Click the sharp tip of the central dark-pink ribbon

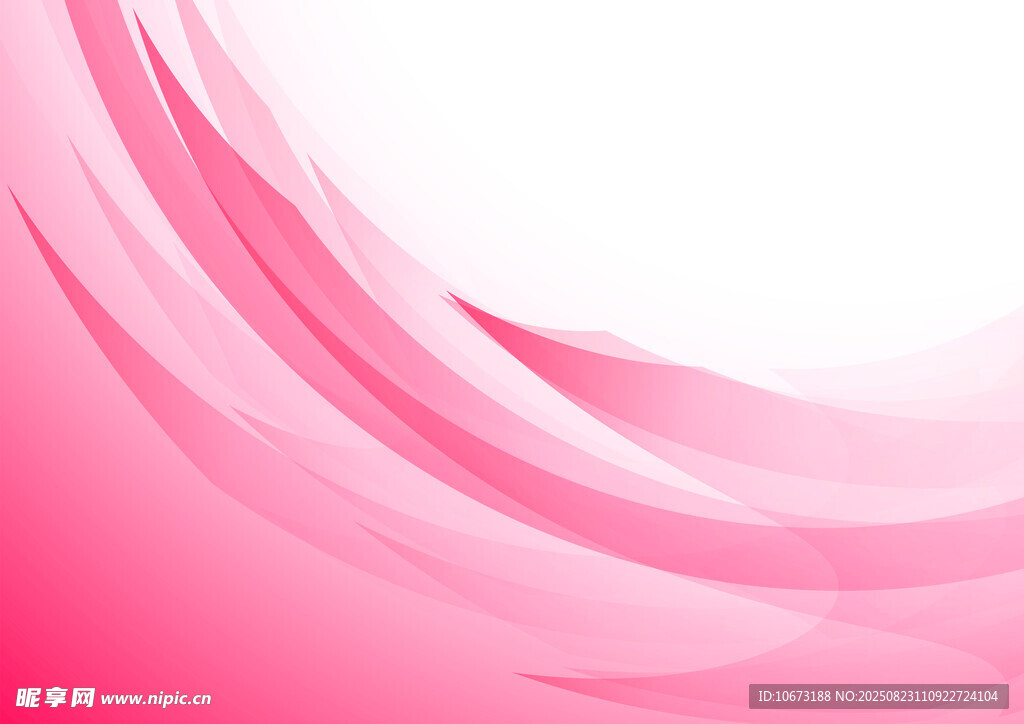[x=453, y=296]
